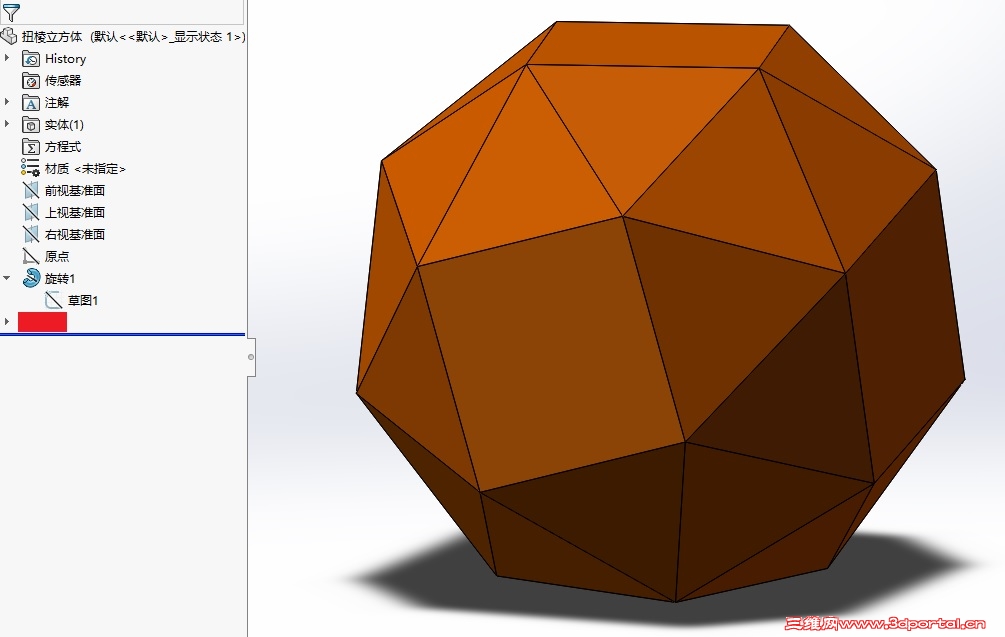1005x637 pixels.
Task: Expand the red-highlighted feature node
Action: [7, 321]
